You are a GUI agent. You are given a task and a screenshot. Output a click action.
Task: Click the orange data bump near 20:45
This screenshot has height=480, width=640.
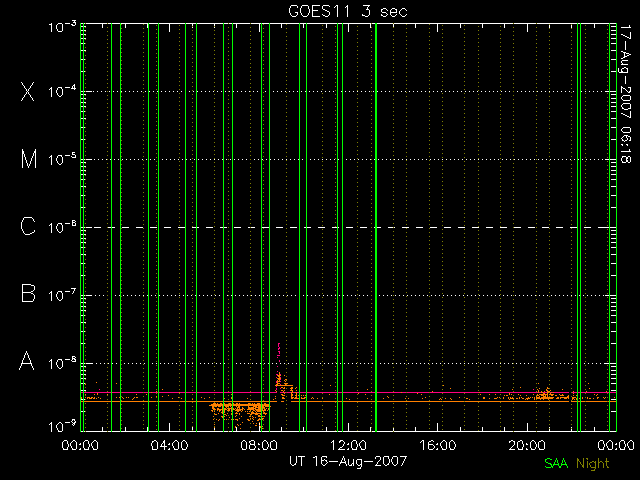click(x=544, y=393)
